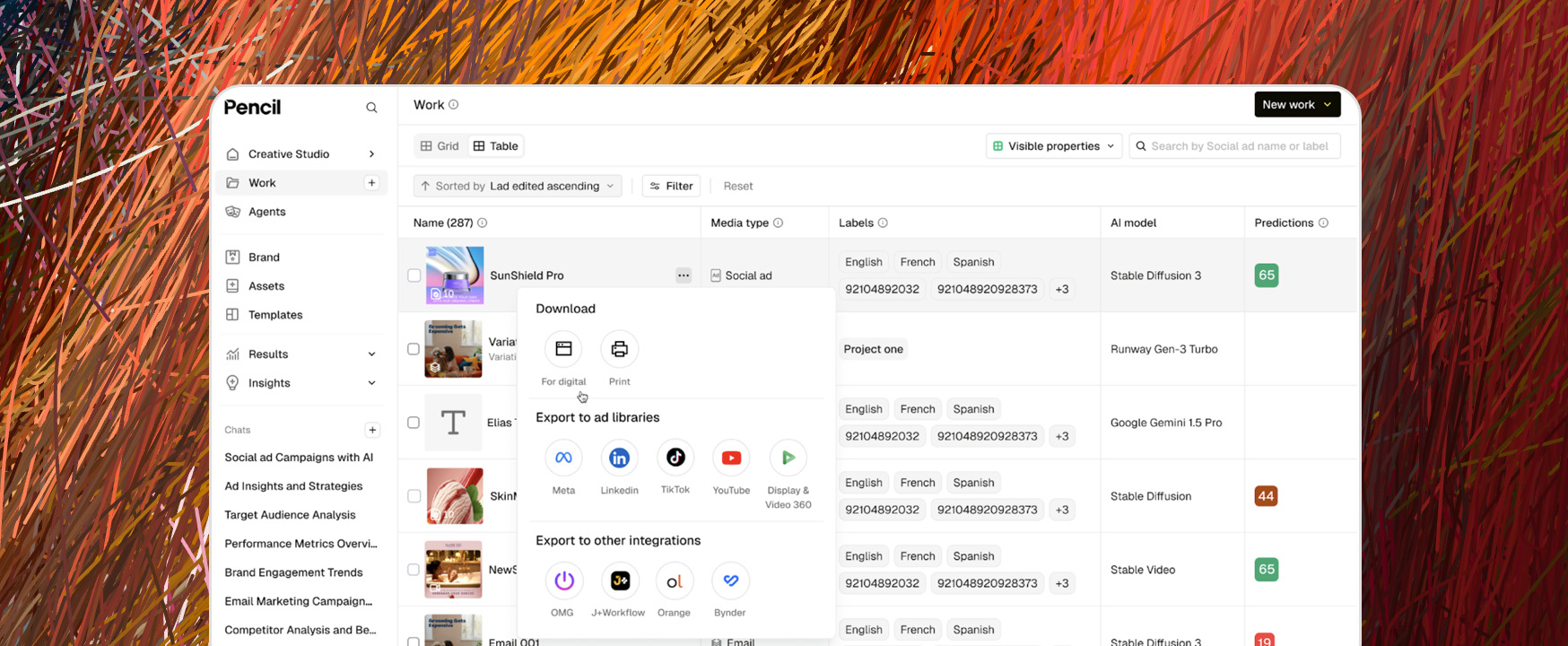
Task: Click info icon beside Predictions header
Action: [1323, 223]
